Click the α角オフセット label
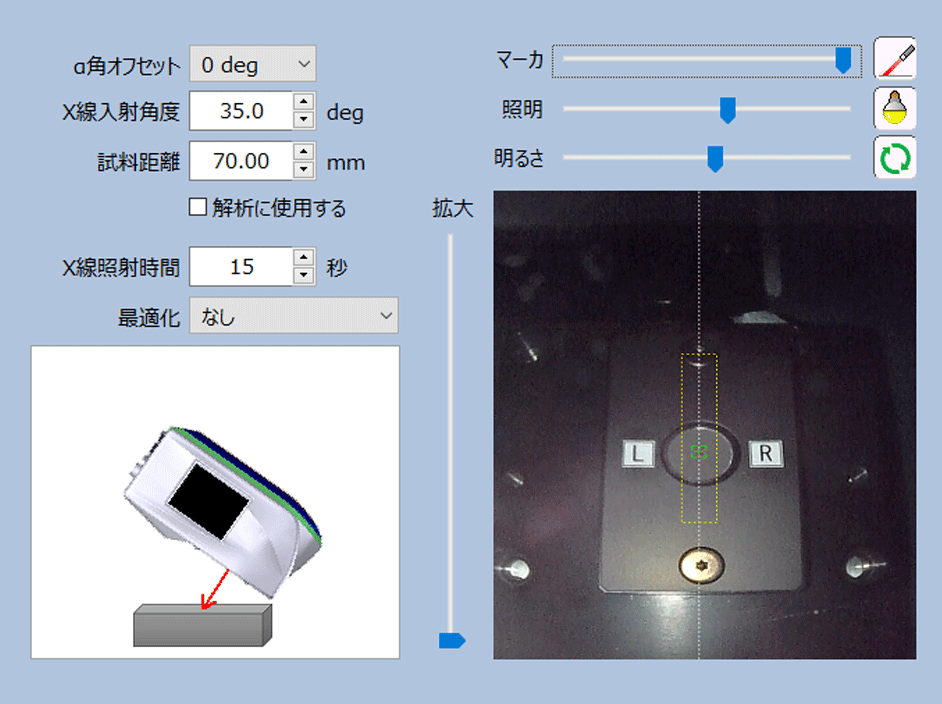The height and width of the screenshot is (704, 942). (x=127, y=66)
